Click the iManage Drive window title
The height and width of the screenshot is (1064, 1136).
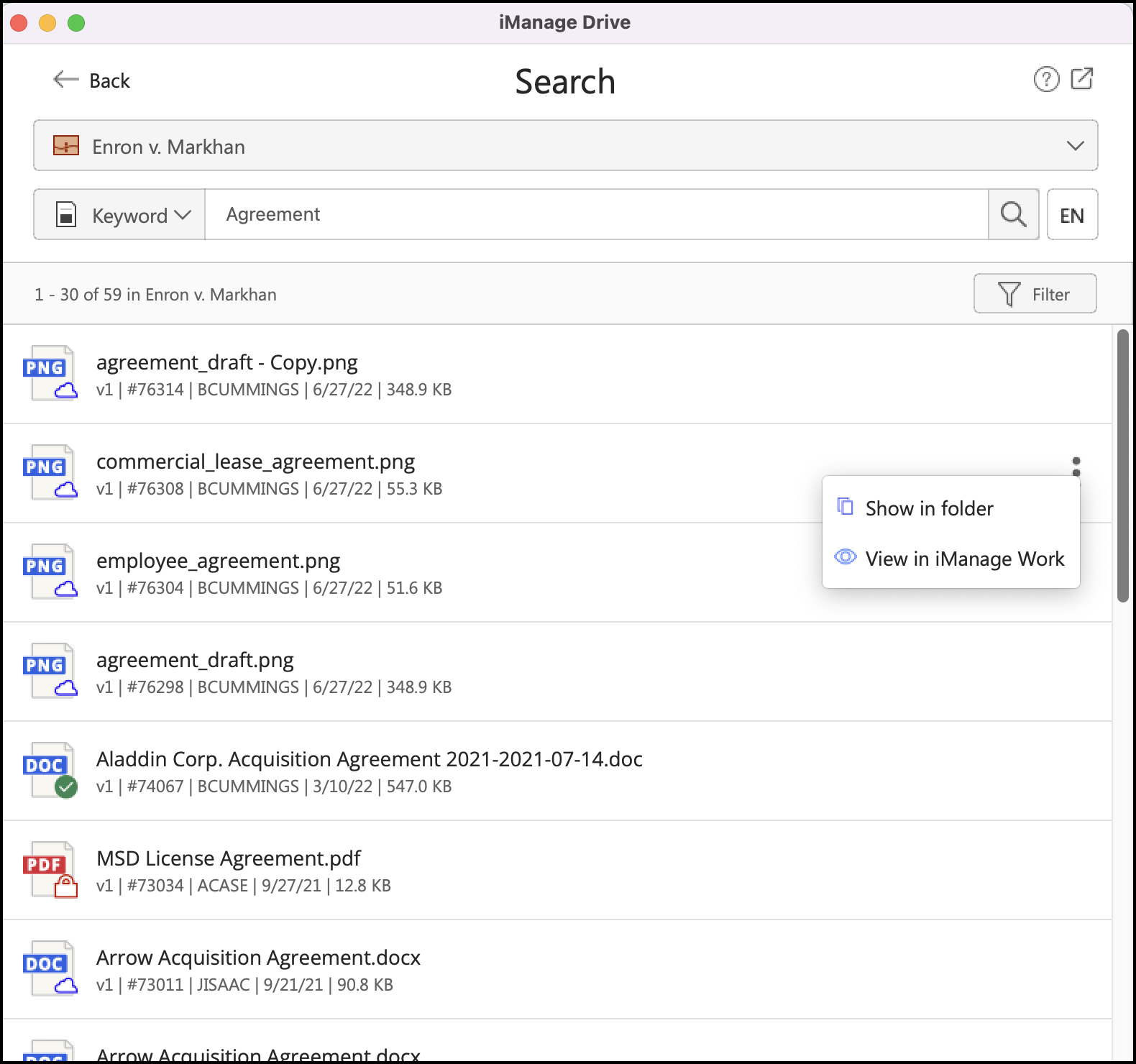[564, 22]
